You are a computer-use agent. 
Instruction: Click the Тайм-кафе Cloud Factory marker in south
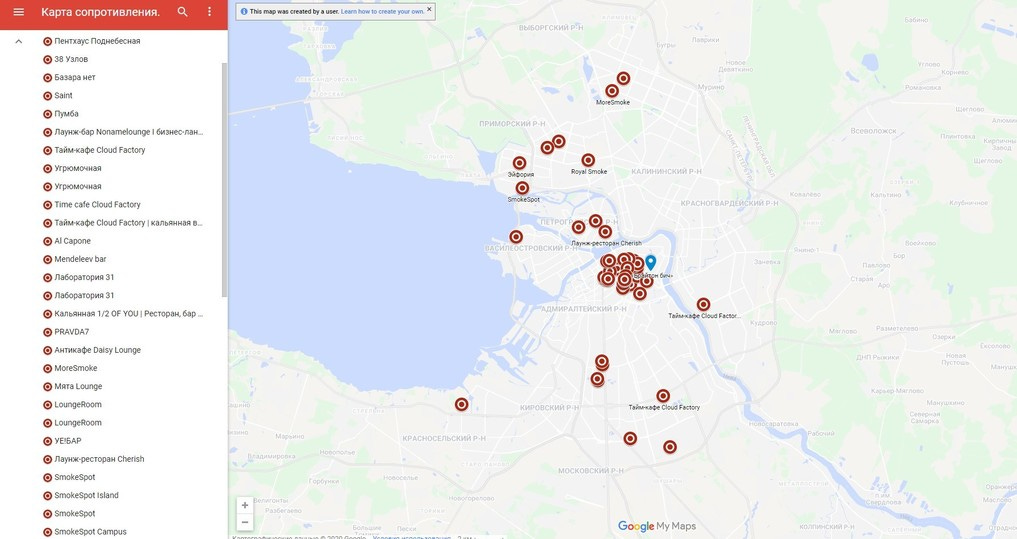(663, 396)
